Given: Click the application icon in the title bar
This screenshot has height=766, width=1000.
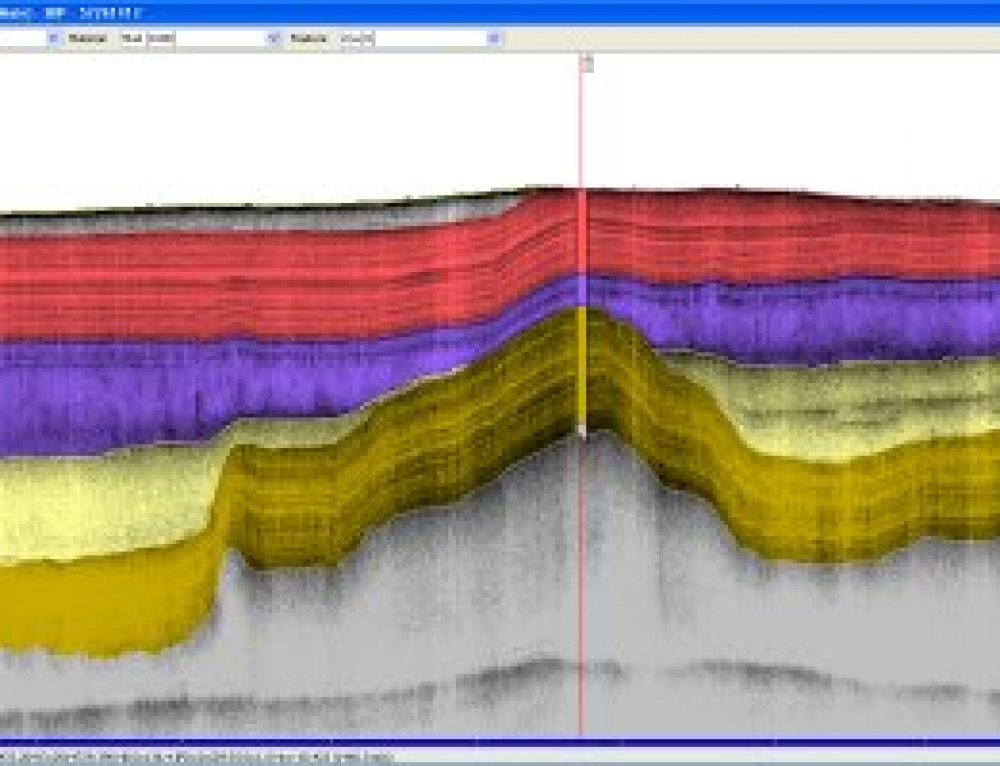Looking at the screenshot, I should coord(8,12).
